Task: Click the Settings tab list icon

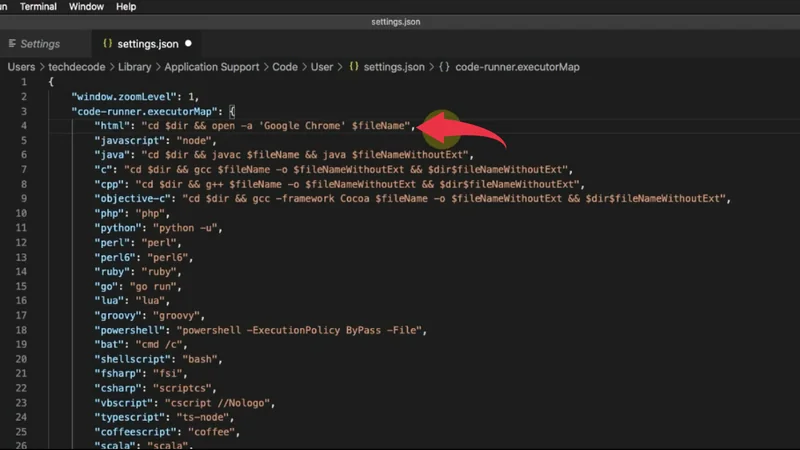Action: (12, 44)
